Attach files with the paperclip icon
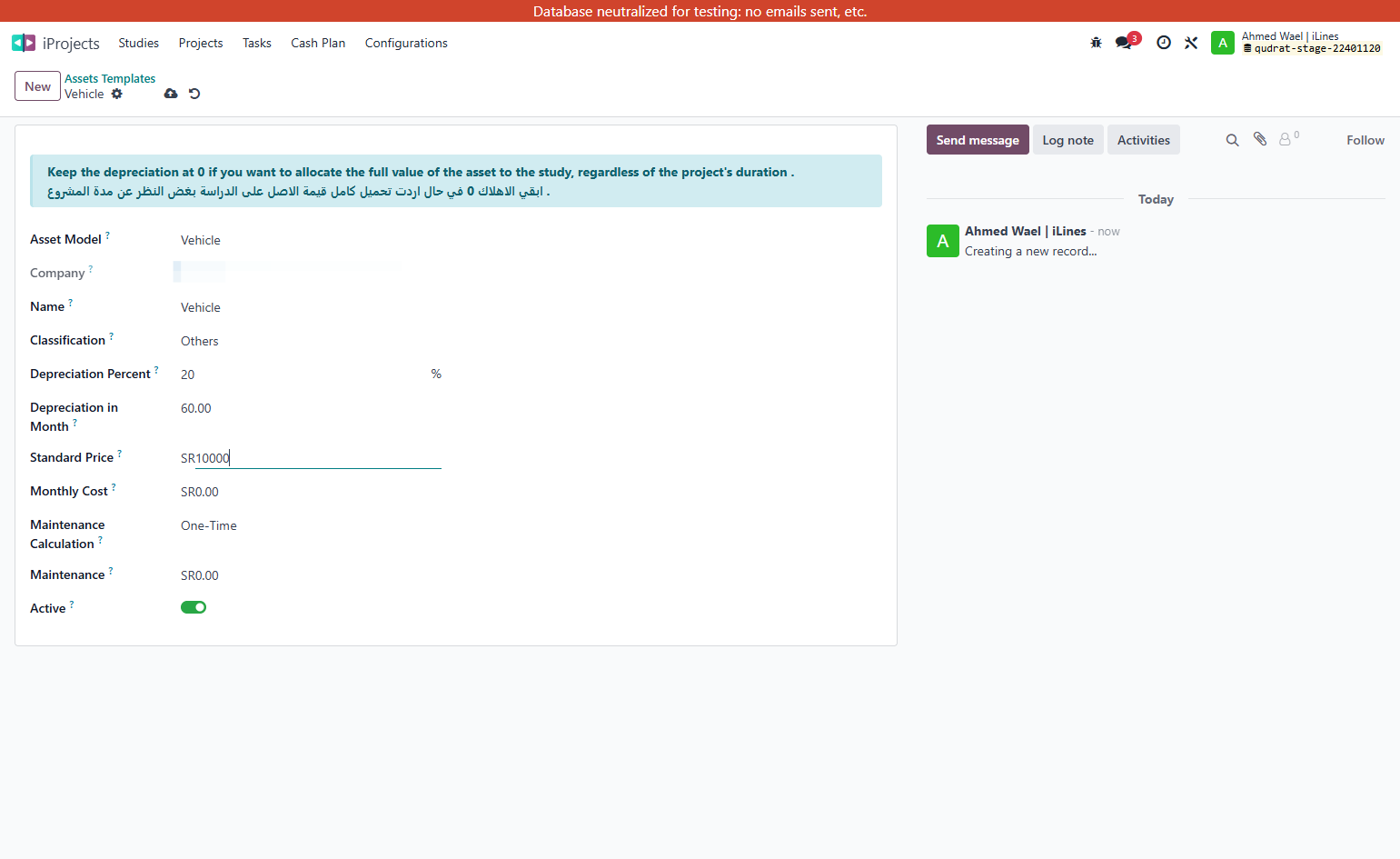This screenshot has width=1400, height=859. click(1260, 139)
